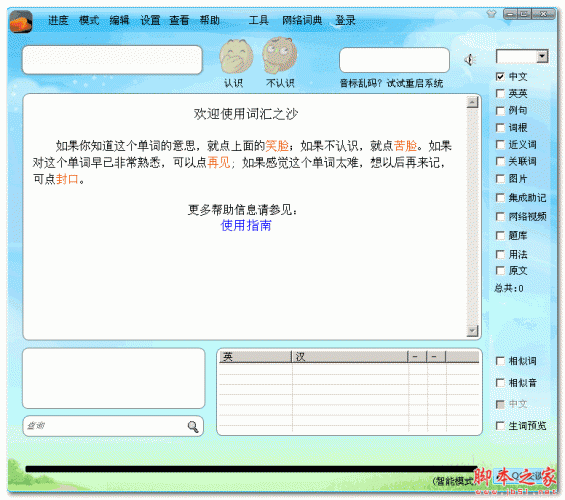Open the 设置 menu
565x500 pixels.
click(150, 20)
